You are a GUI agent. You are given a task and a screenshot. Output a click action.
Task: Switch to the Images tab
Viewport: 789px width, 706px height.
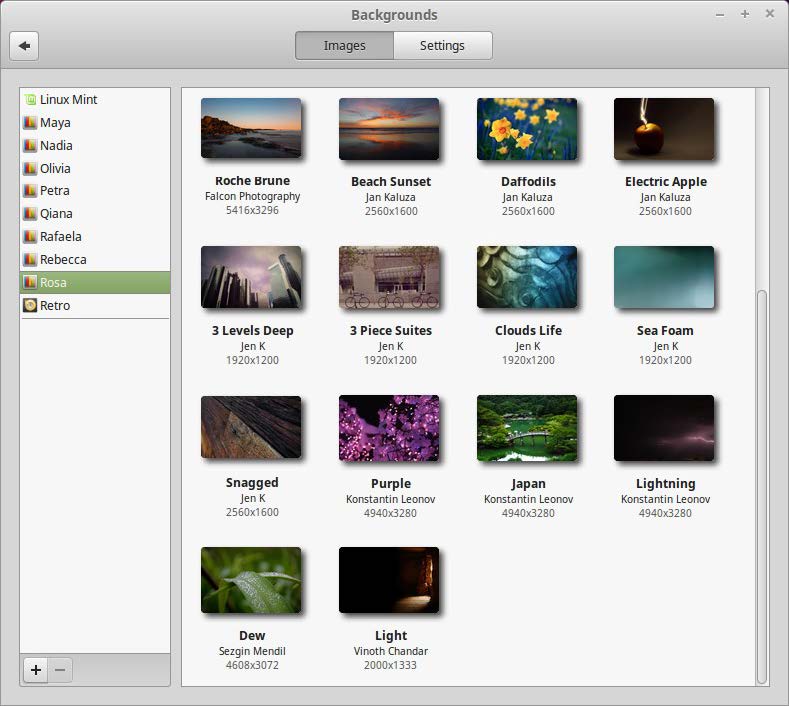tap(344, 45)
